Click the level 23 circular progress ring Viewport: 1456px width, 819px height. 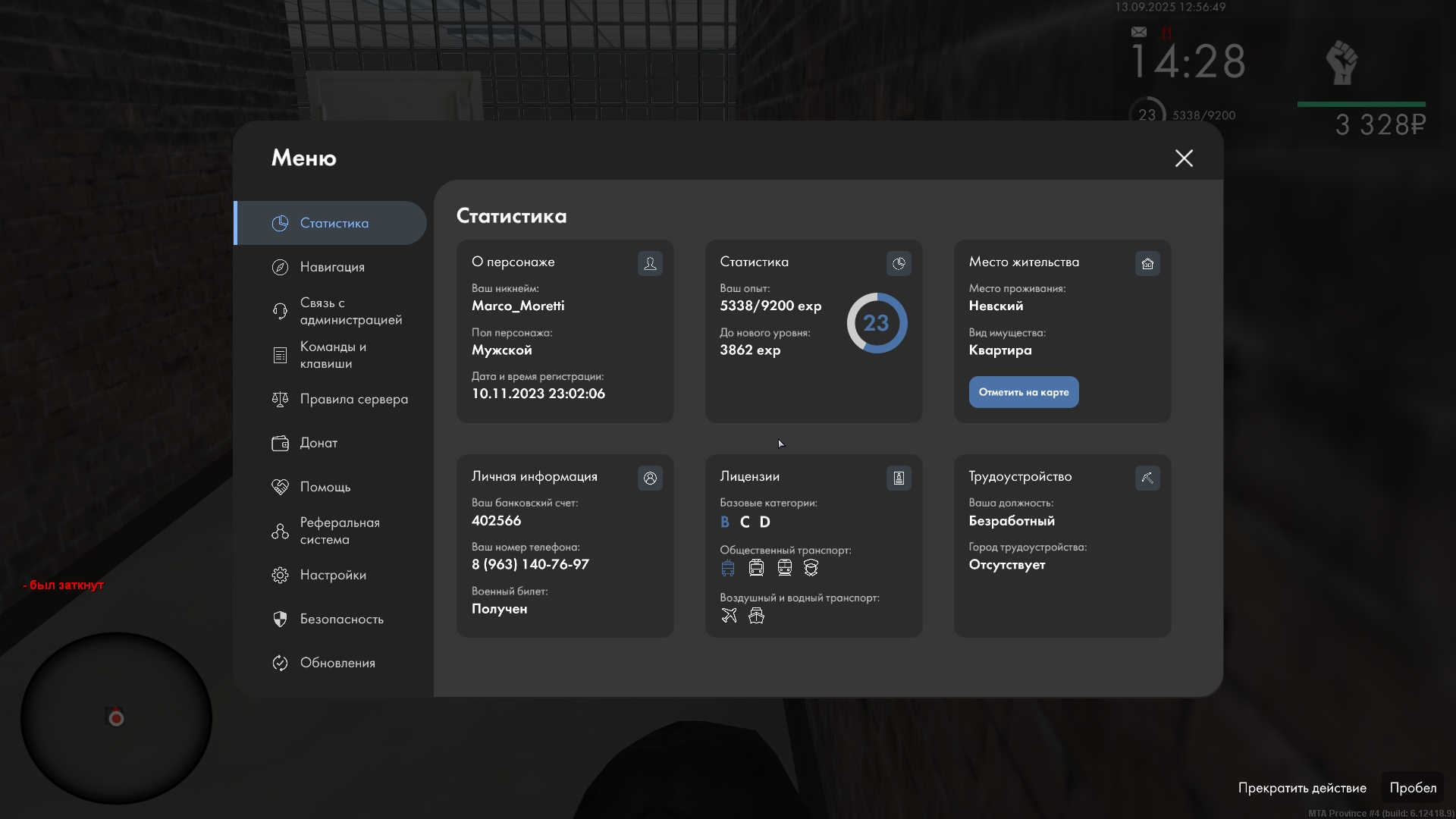[877, 323]
